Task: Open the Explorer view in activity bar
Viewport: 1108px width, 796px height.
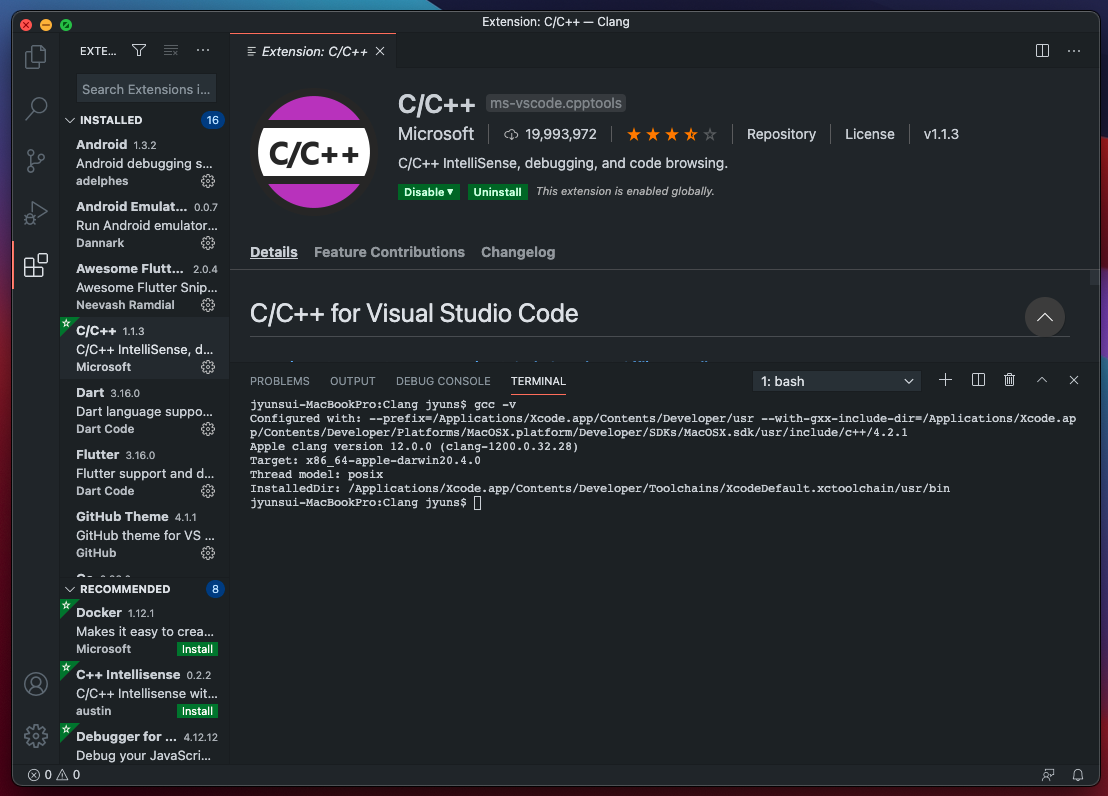Action: [x=35, y=57]
